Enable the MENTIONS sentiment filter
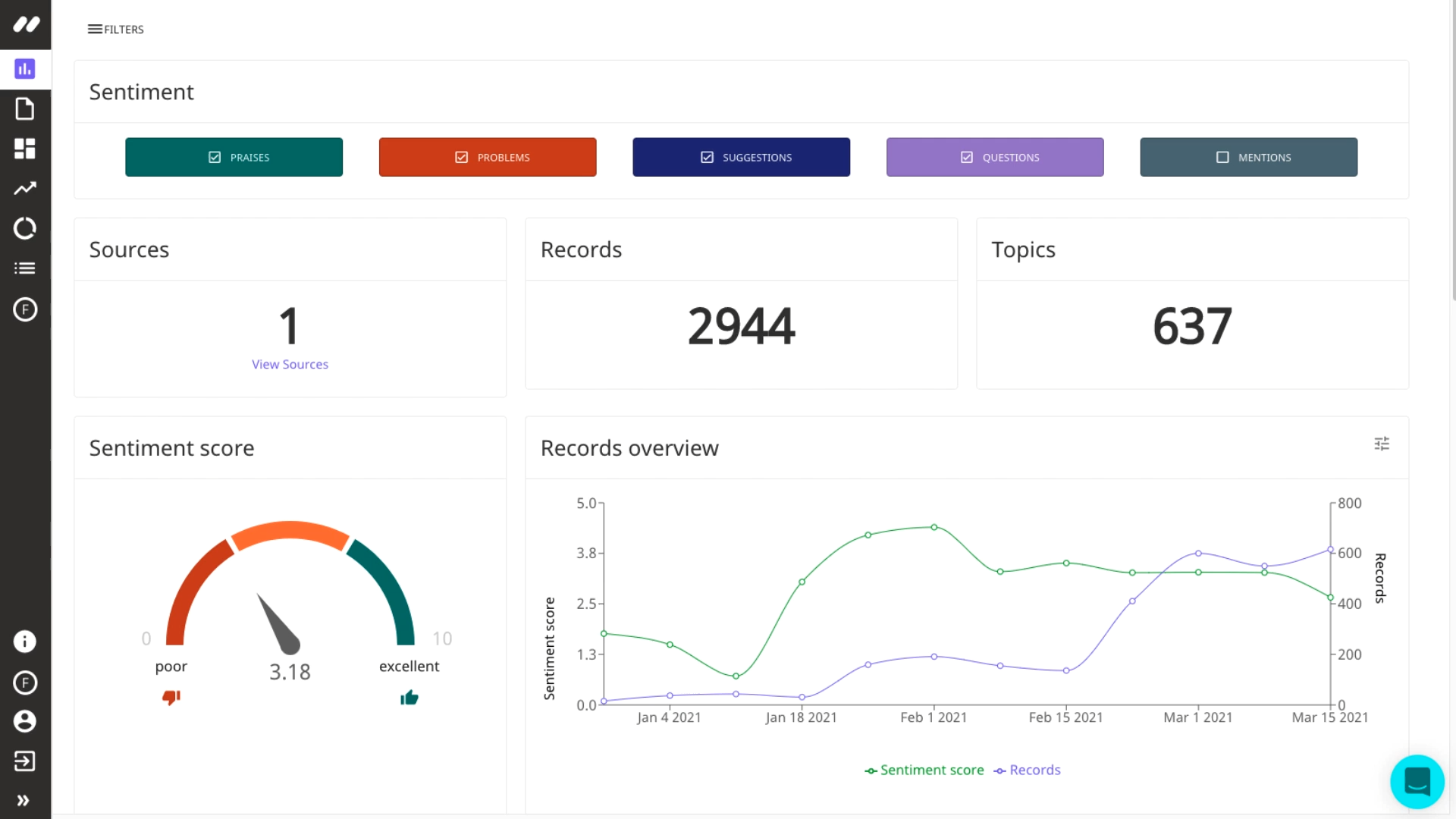The height and width of the screenshot is (819, 1456). [1248, 157]
